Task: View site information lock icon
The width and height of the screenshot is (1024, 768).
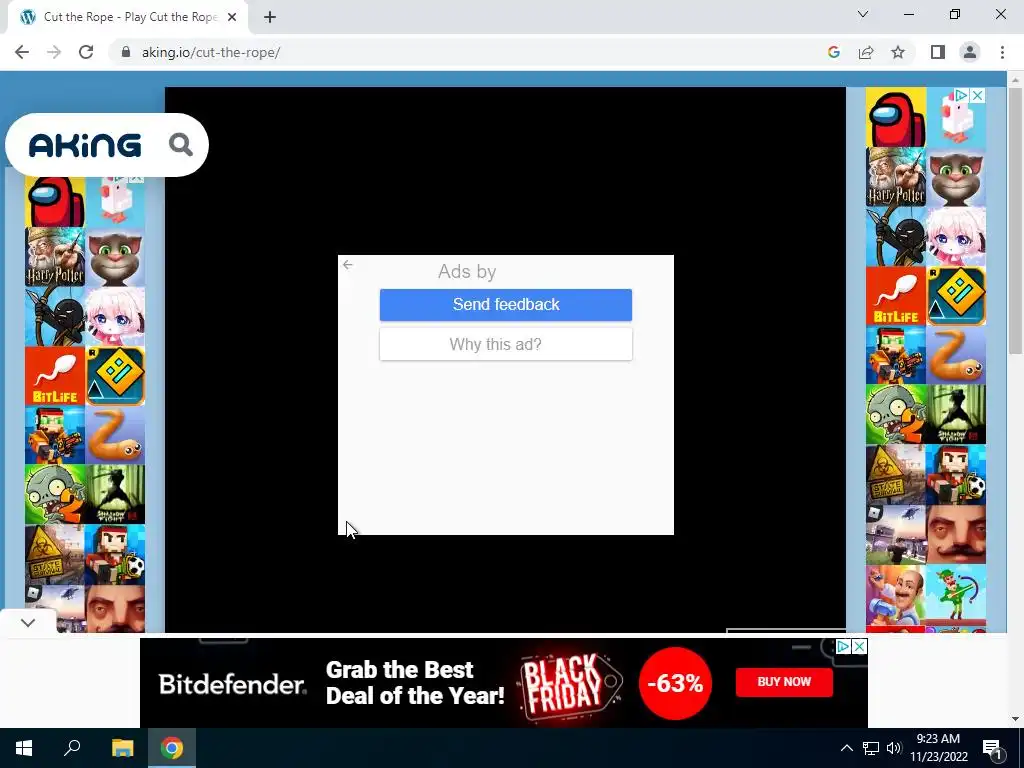Action: coord(126,52)
